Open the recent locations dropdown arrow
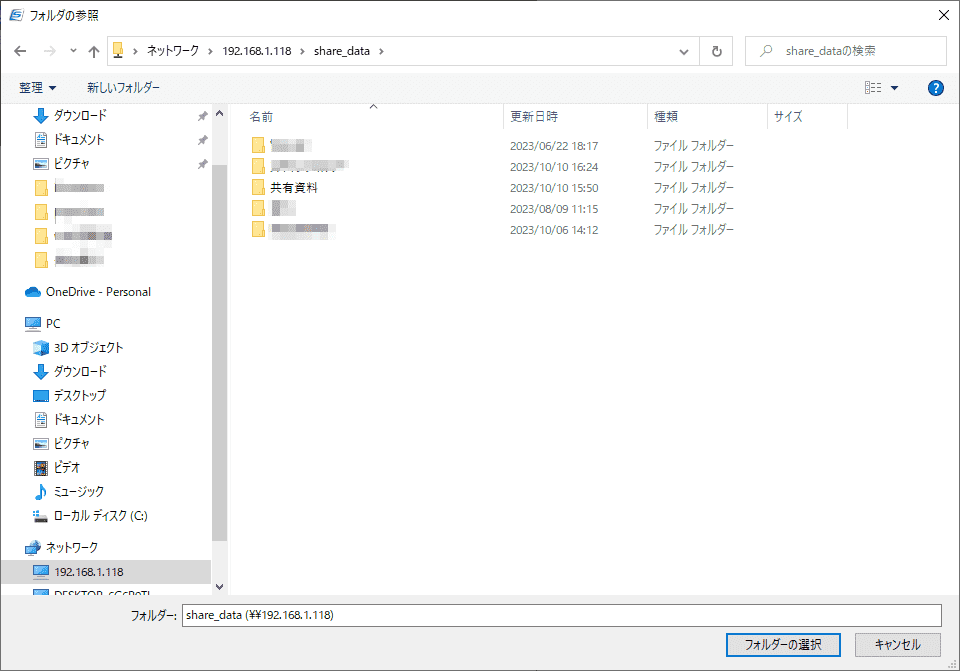The width and height of the screenshot is (960, 671). (x=73, y=51)
